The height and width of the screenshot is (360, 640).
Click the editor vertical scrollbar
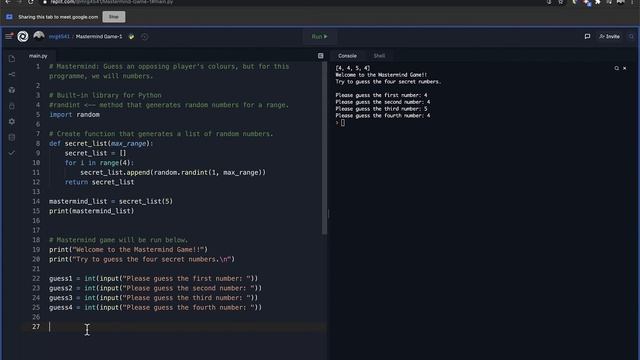(324, 149)
